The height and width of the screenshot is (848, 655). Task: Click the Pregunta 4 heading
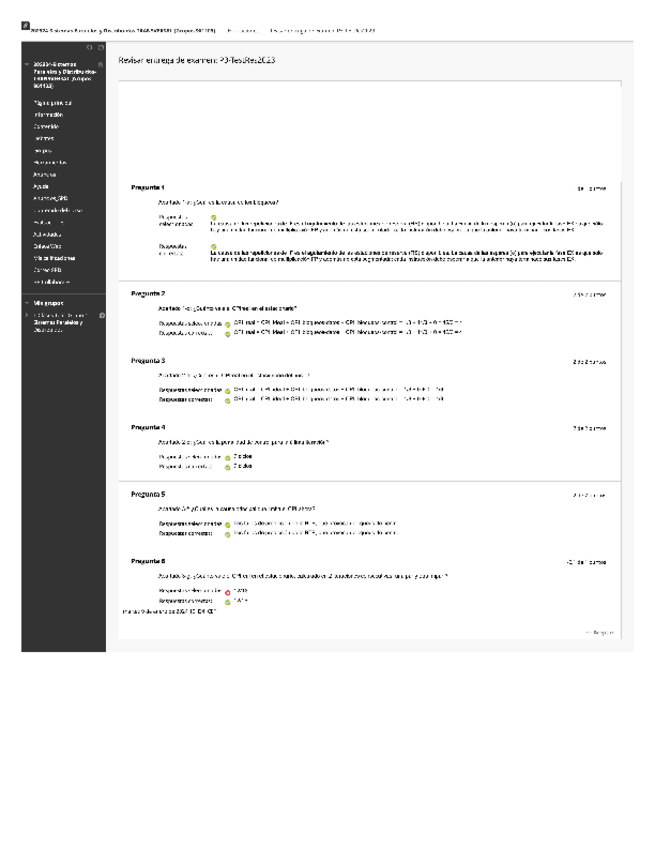pos(148,427)
